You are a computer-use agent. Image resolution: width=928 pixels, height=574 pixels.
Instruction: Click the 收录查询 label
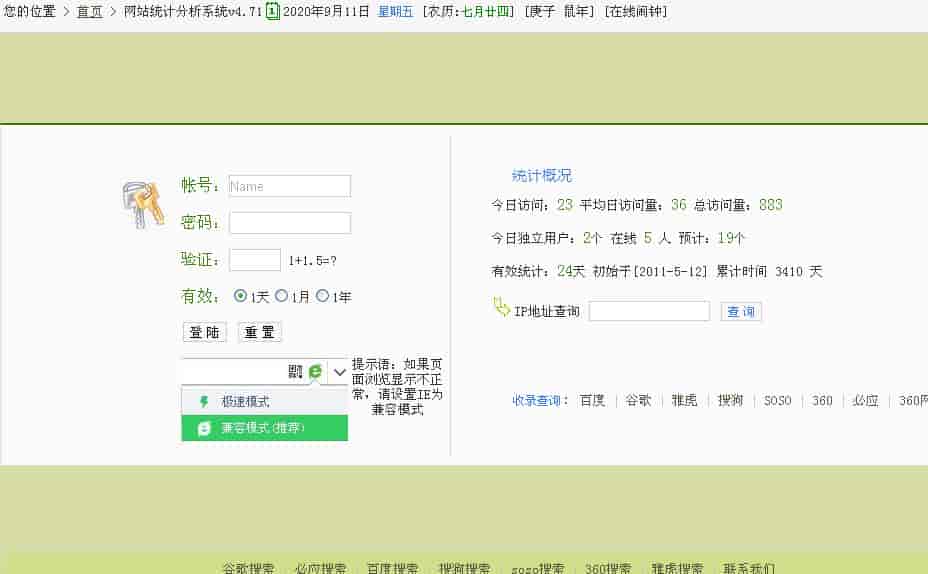click(539, 401)
